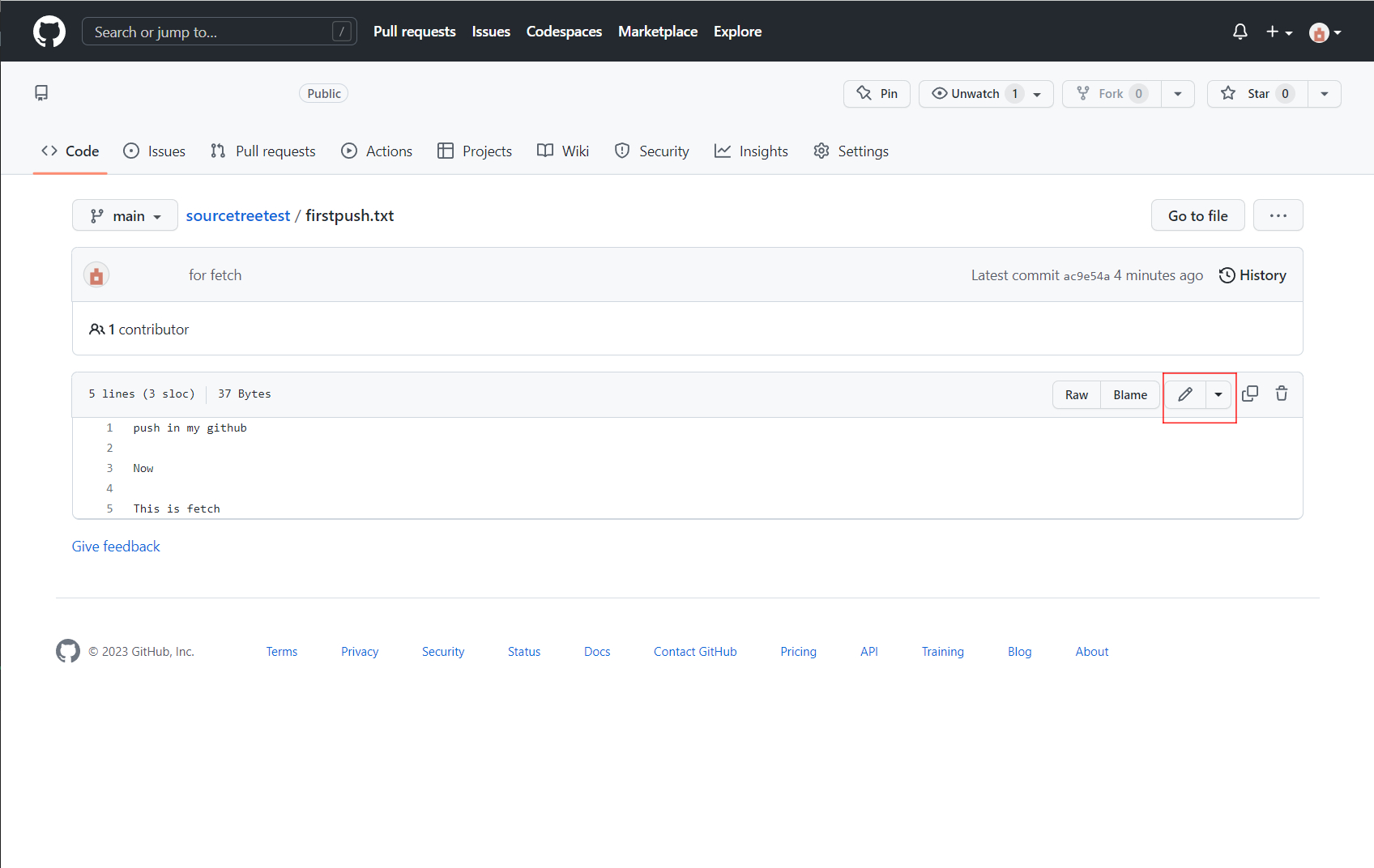Open Explore in top navigation
This screenshot has height=868, width=1374.
[737, 32]
